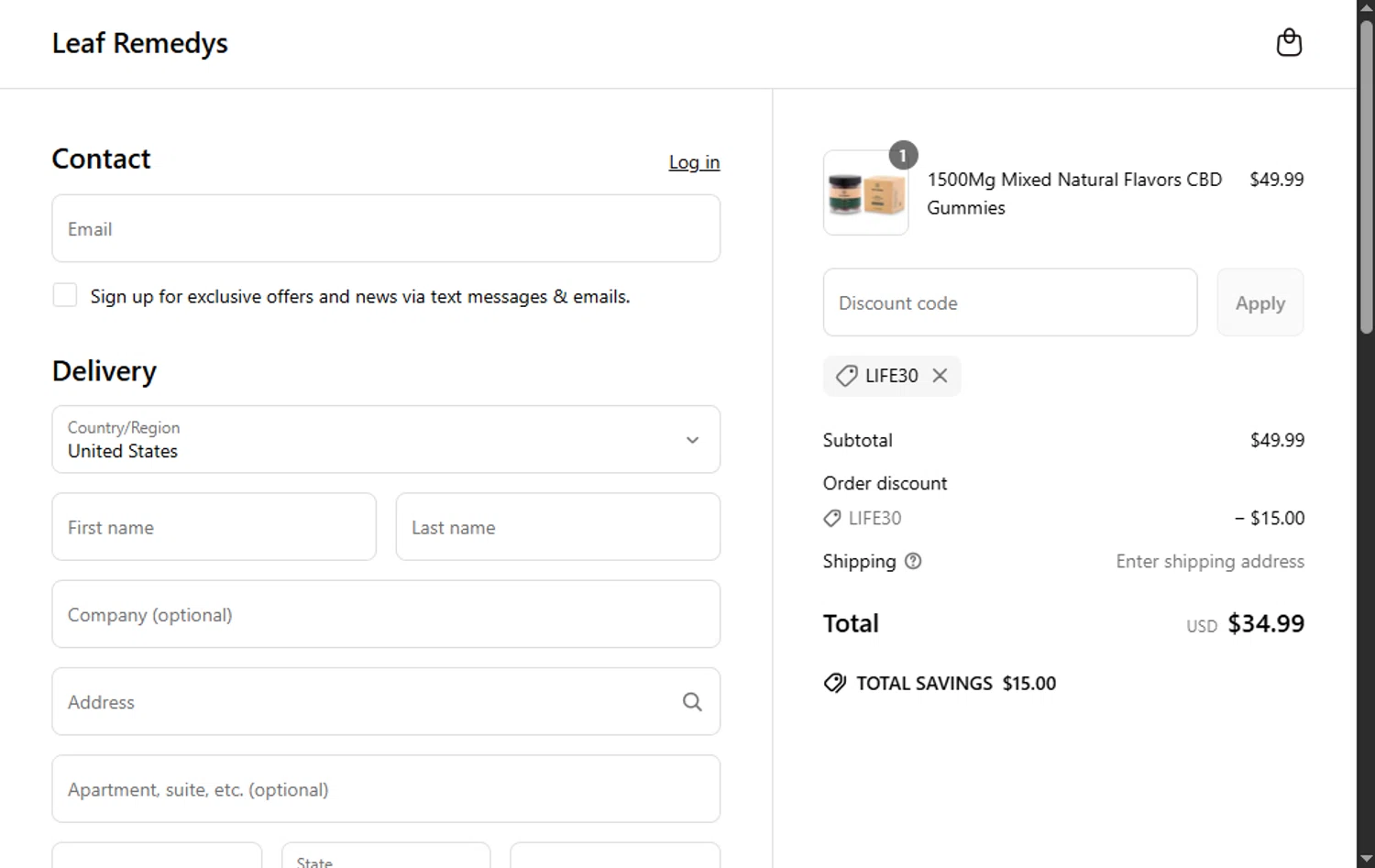Focus the Apartment, suite field

click(x=386, y=789)
